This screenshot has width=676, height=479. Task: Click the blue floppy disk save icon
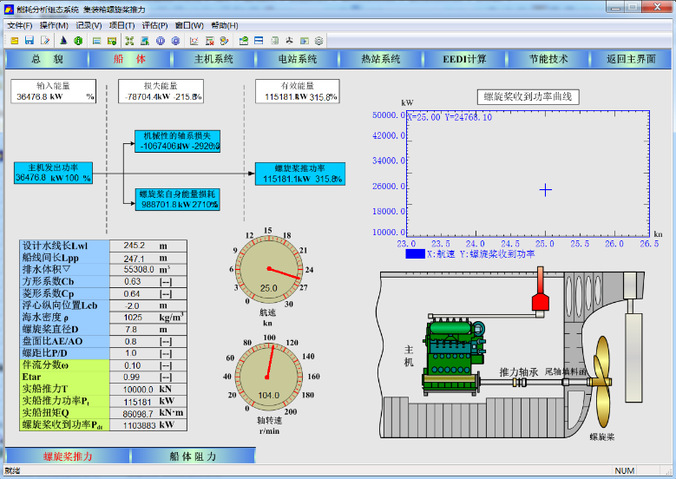[29, 40]
